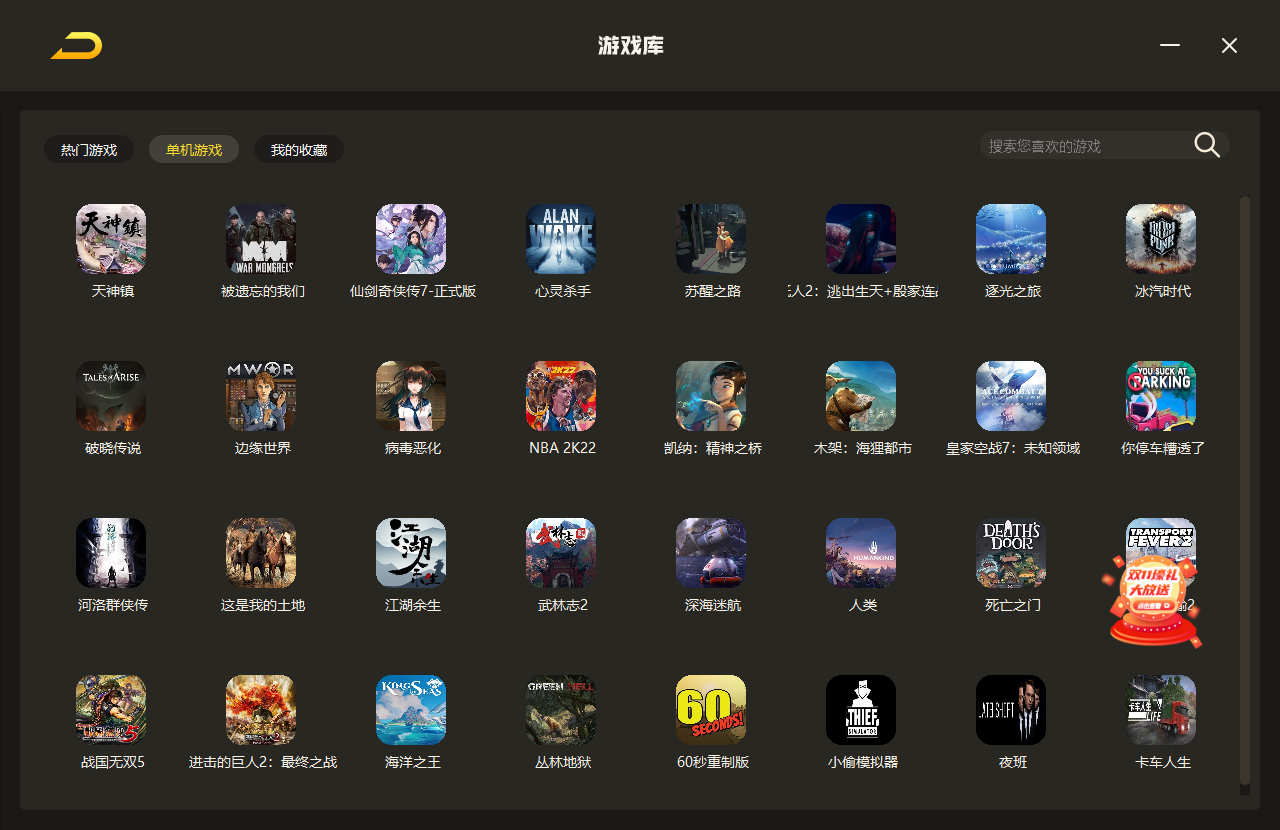Open the 江湖余生 game icon

point(411,553)
